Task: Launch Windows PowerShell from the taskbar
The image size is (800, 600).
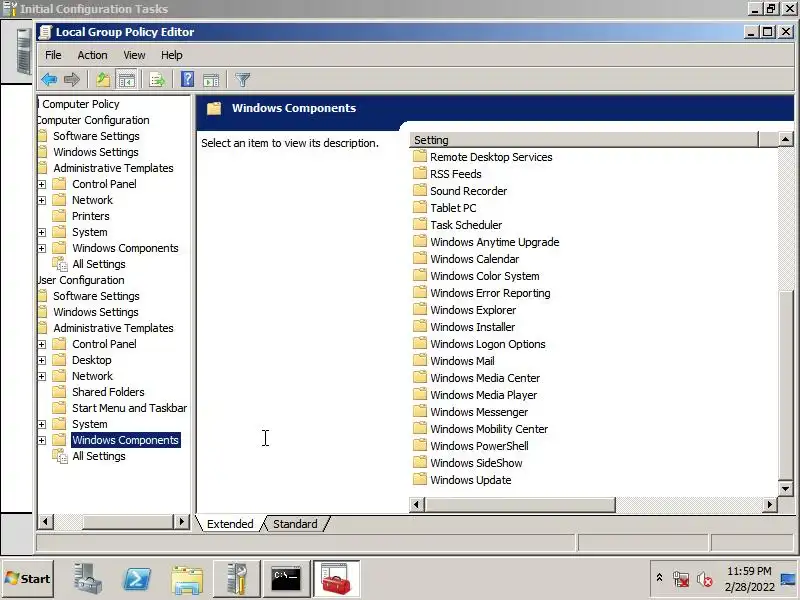Action: pos(137,579)
